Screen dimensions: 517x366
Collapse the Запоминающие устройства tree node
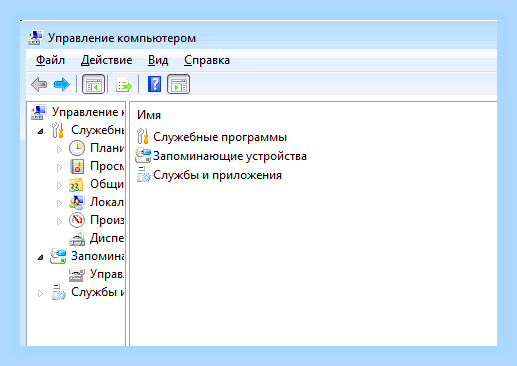[40, 257]
